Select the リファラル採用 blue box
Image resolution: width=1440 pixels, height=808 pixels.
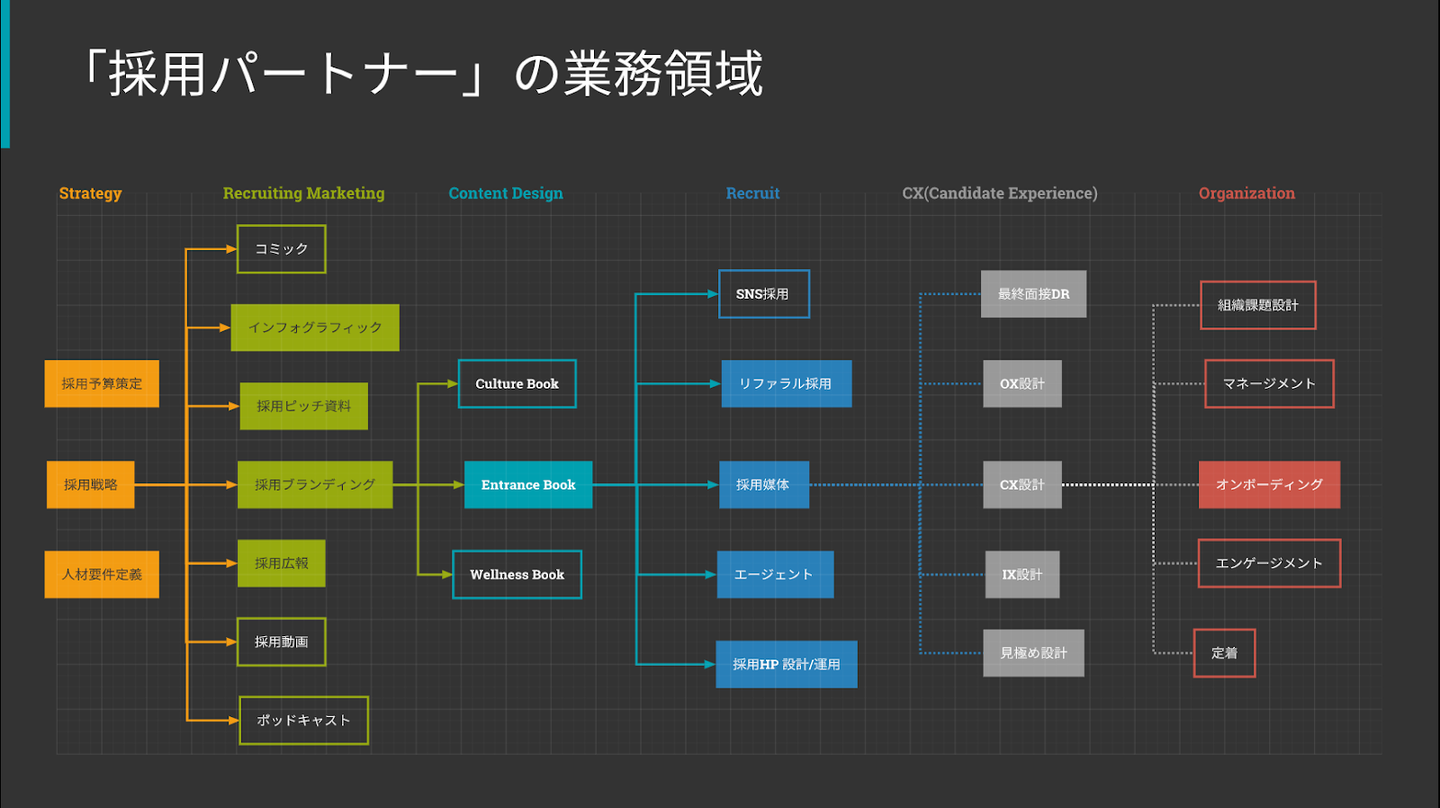click(787, 384)
